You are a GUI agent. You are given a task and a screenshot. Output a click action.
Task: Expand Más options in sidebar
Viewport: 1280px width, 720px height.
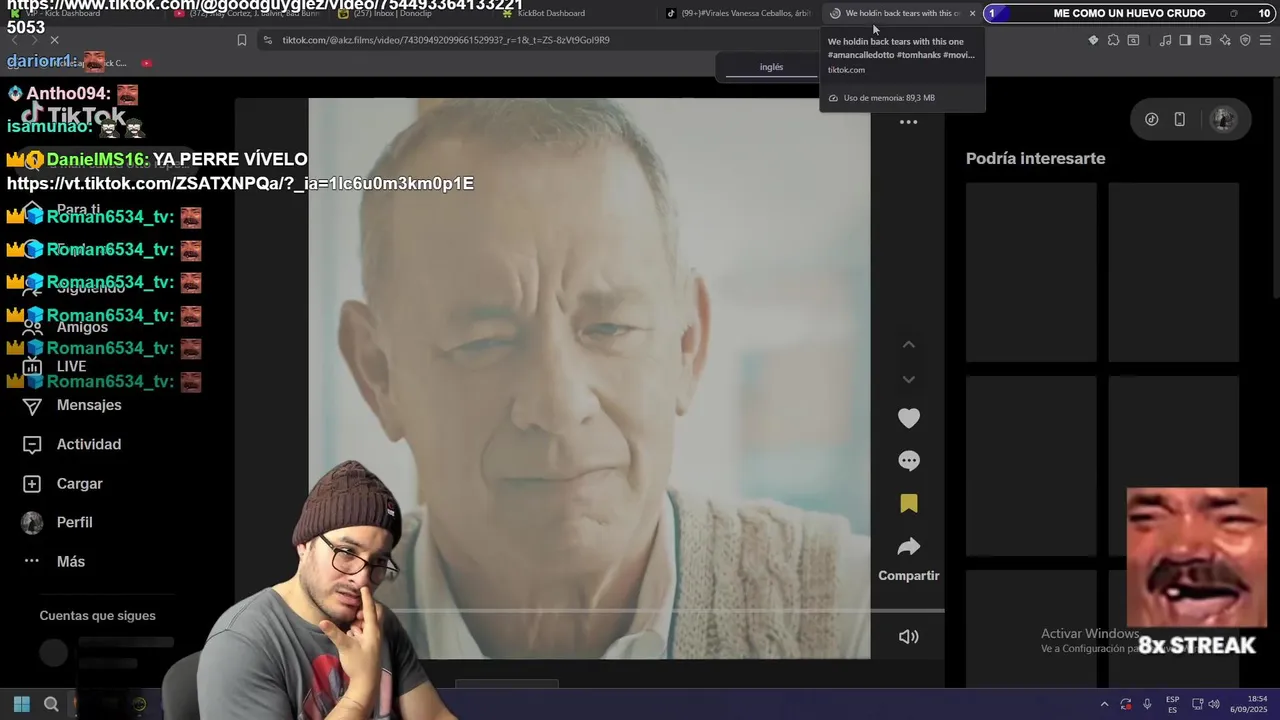70,561
